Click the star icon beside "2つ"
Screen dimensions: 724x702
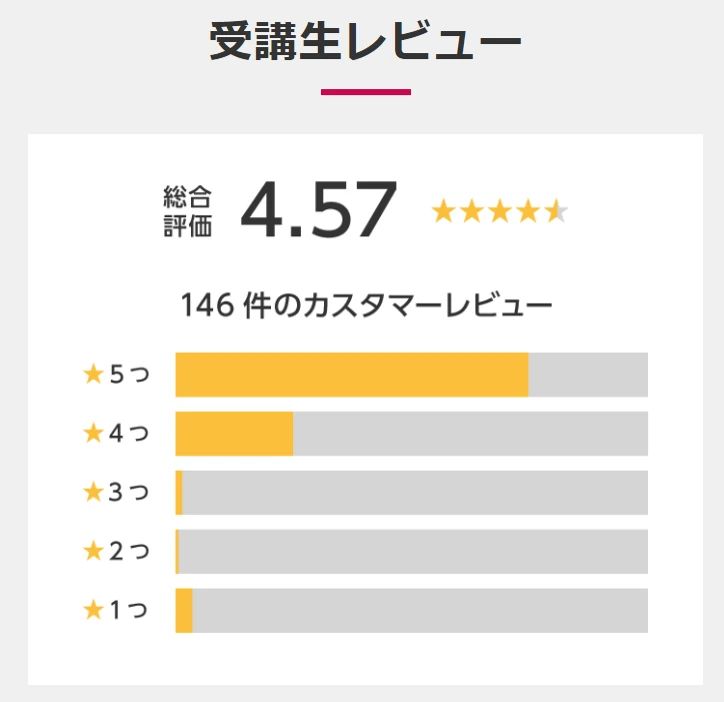94,551
